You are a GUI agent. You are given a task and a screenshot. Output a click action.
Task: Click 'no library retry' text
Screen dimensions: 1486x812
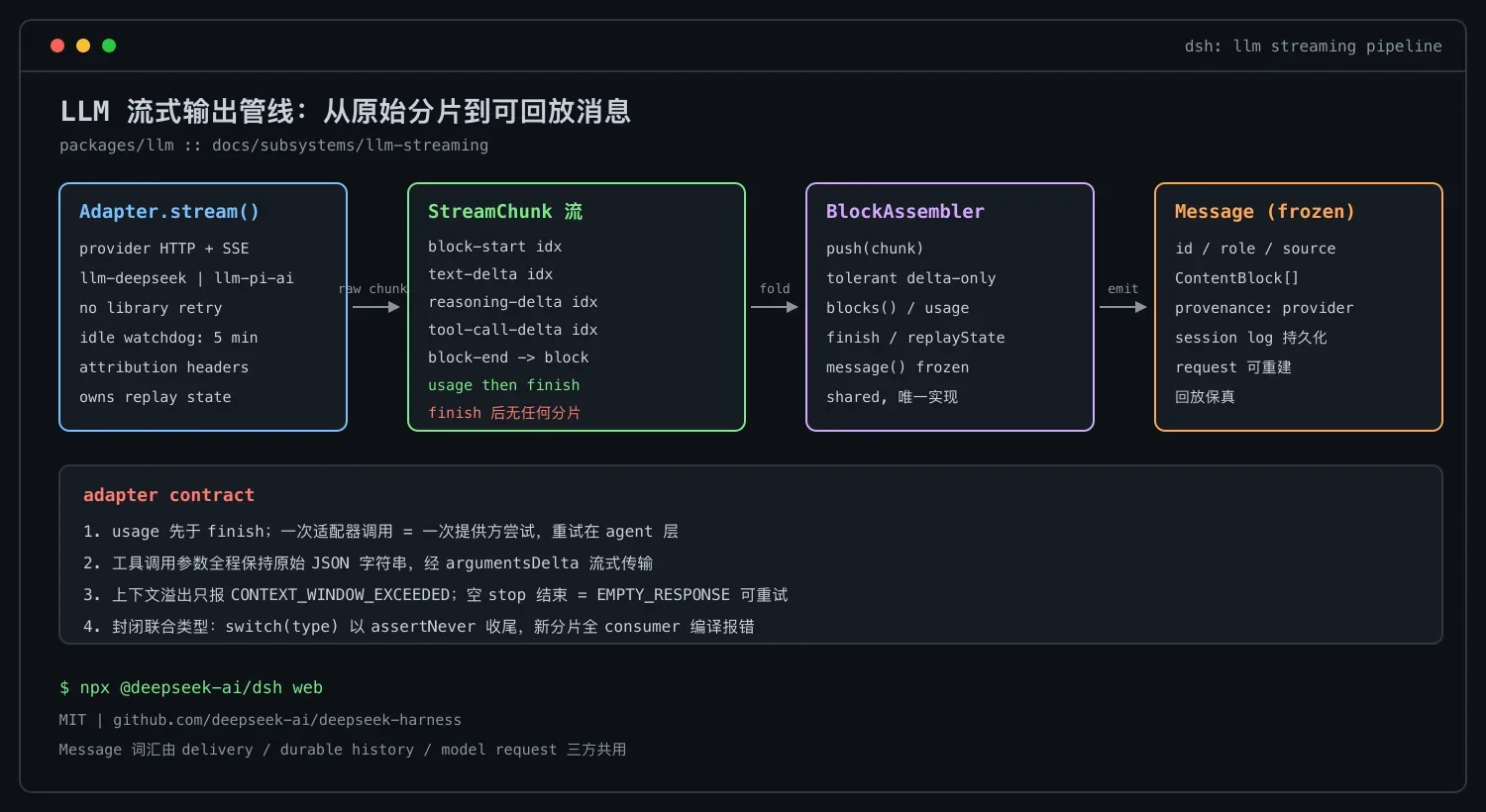point(151,308)
